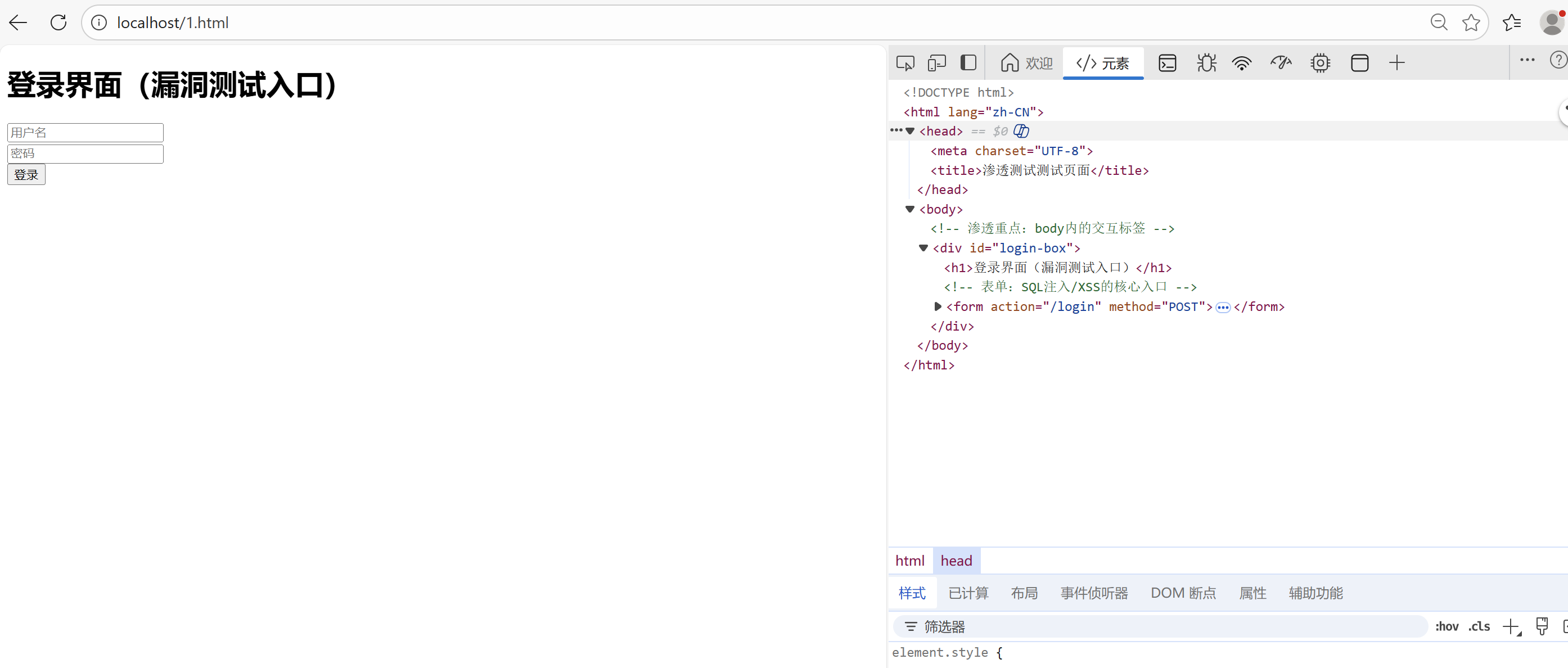Viewport: 1568px width, 668px height.
Task: Select the Inspect element tool
Action: (x=905, y=62)
